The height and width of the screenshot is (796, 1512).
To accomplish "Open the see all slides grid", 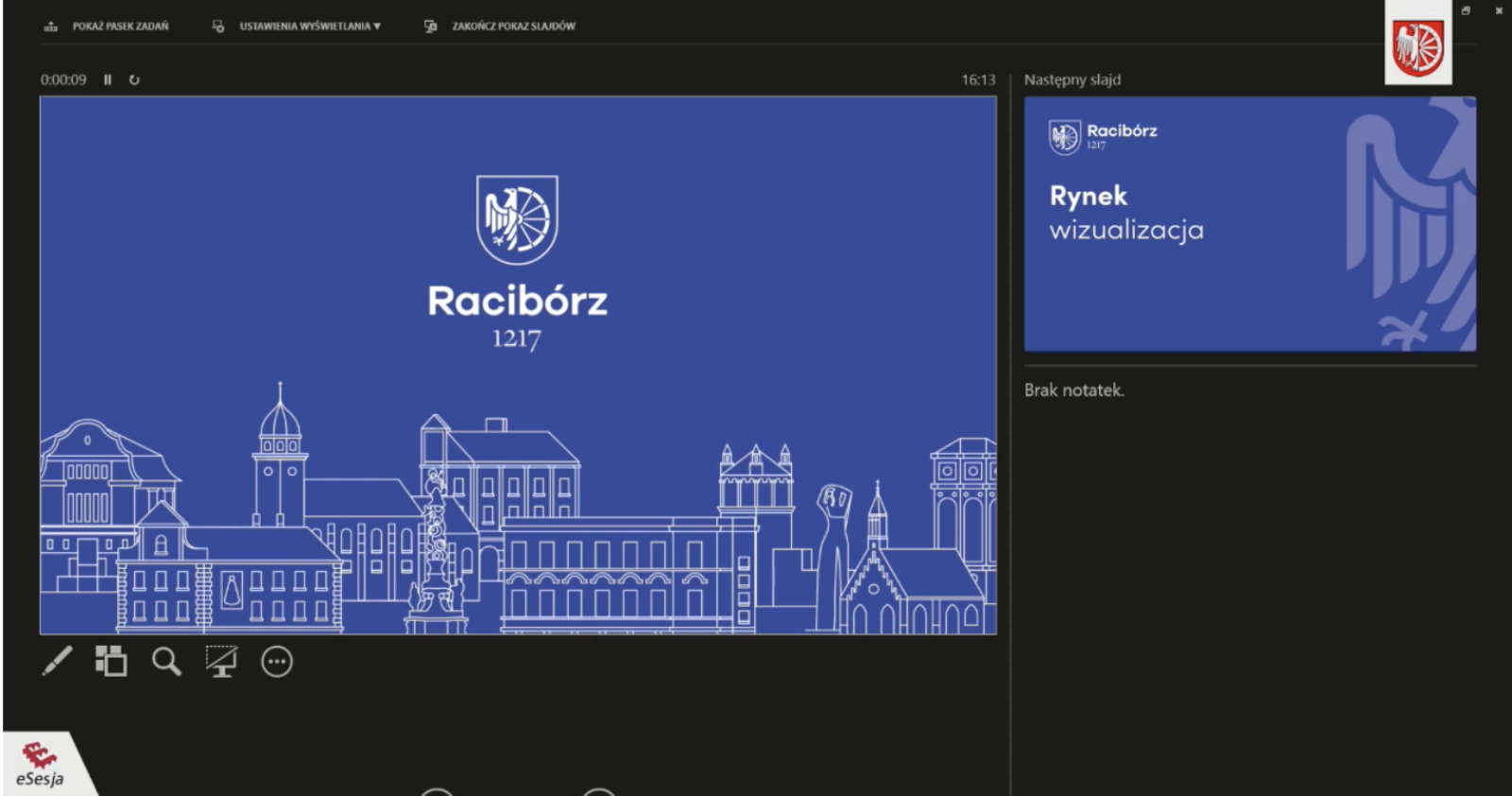I will [111, 661].
